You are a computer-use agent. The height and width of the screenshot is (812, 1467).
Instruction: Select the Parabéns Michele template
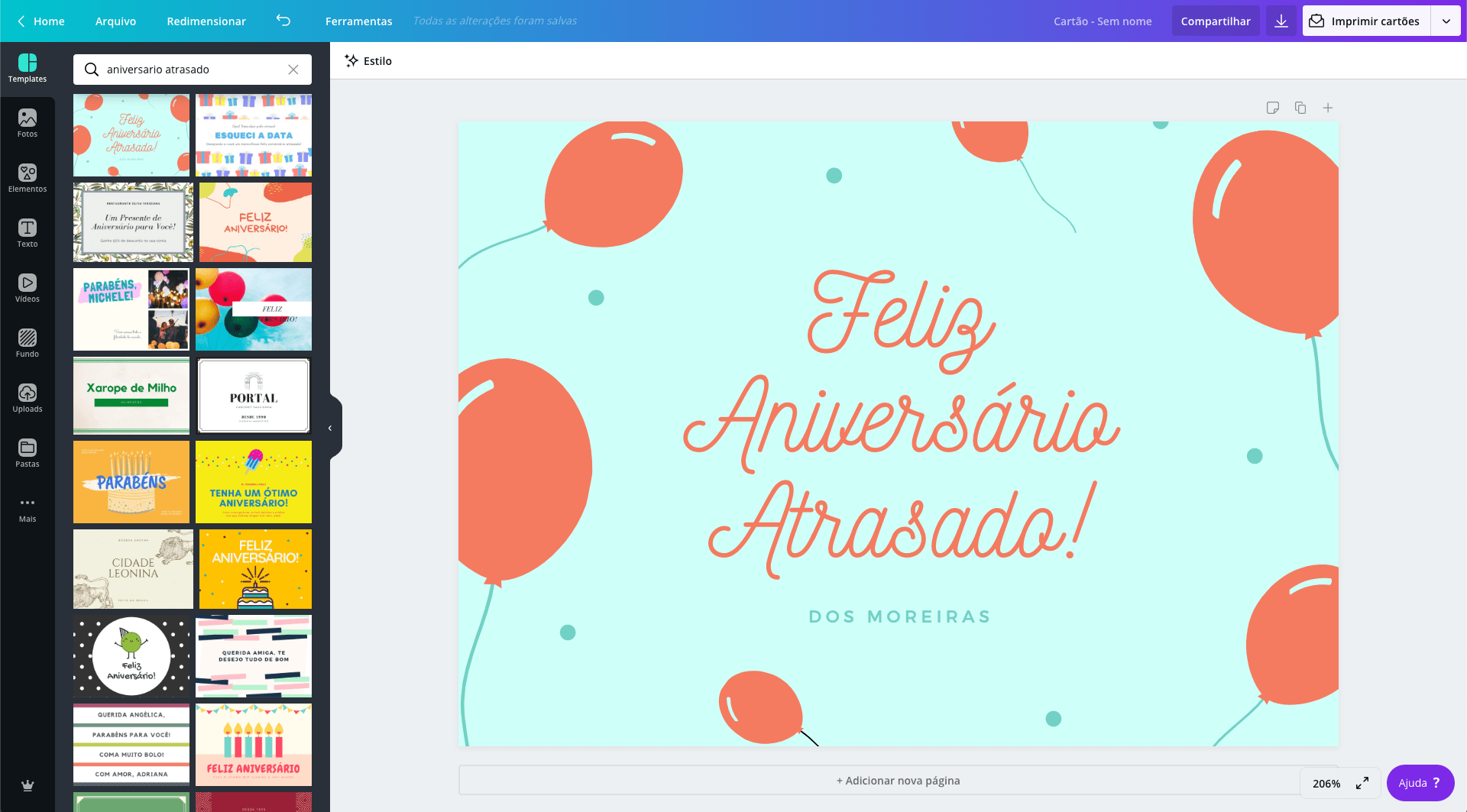131,309
